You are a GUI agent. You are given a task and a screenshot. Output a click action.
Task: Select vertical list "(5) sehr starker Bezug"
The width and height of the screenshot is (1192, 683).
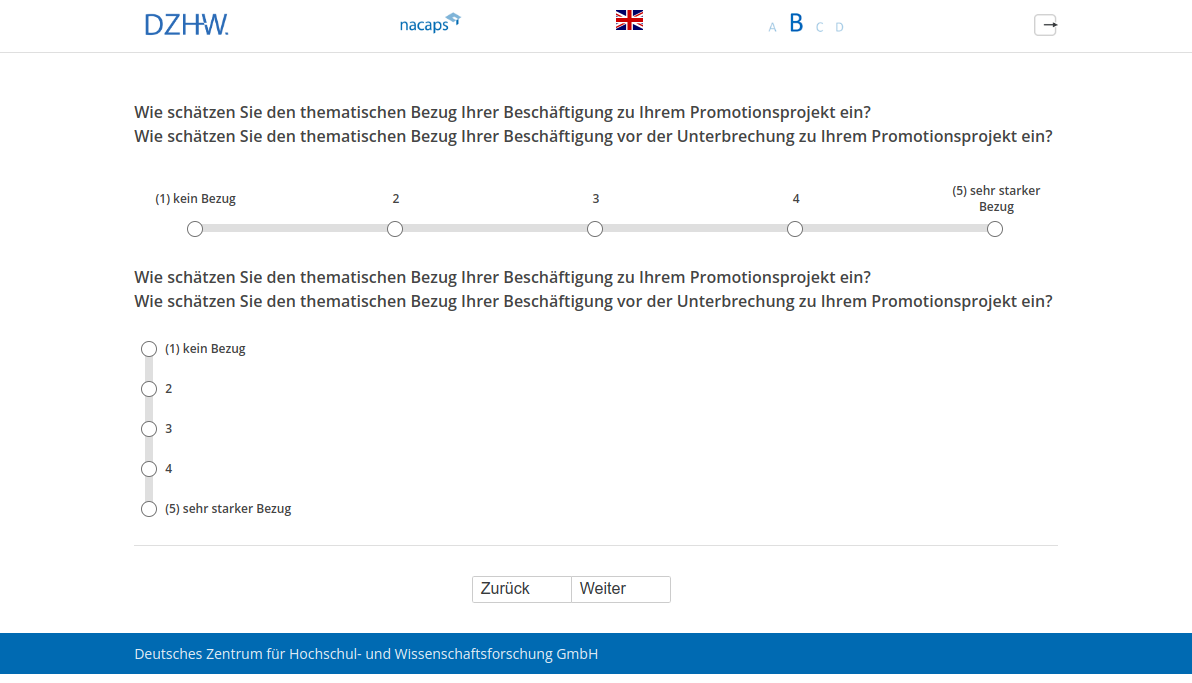pyautogui.click(x=149, y=509)
